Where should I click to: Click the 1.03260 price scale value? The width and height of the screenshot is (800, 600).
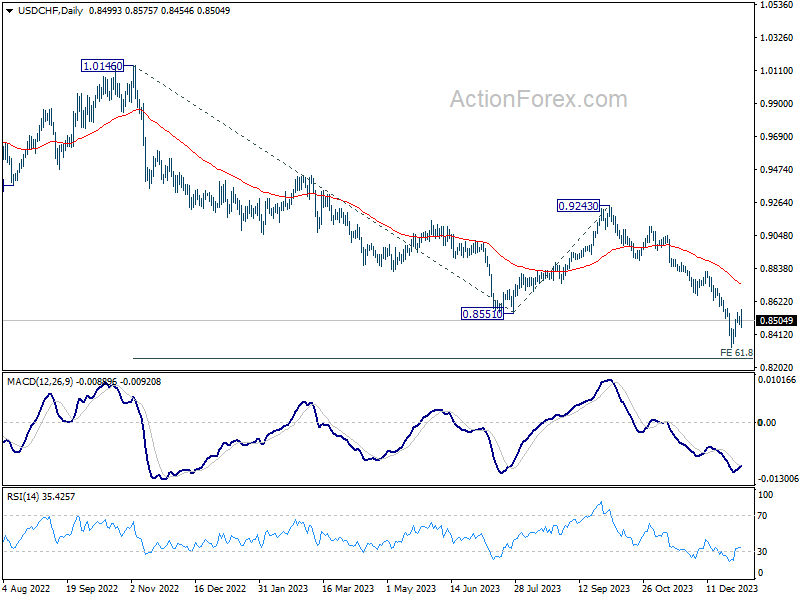(x=777, y=38)
